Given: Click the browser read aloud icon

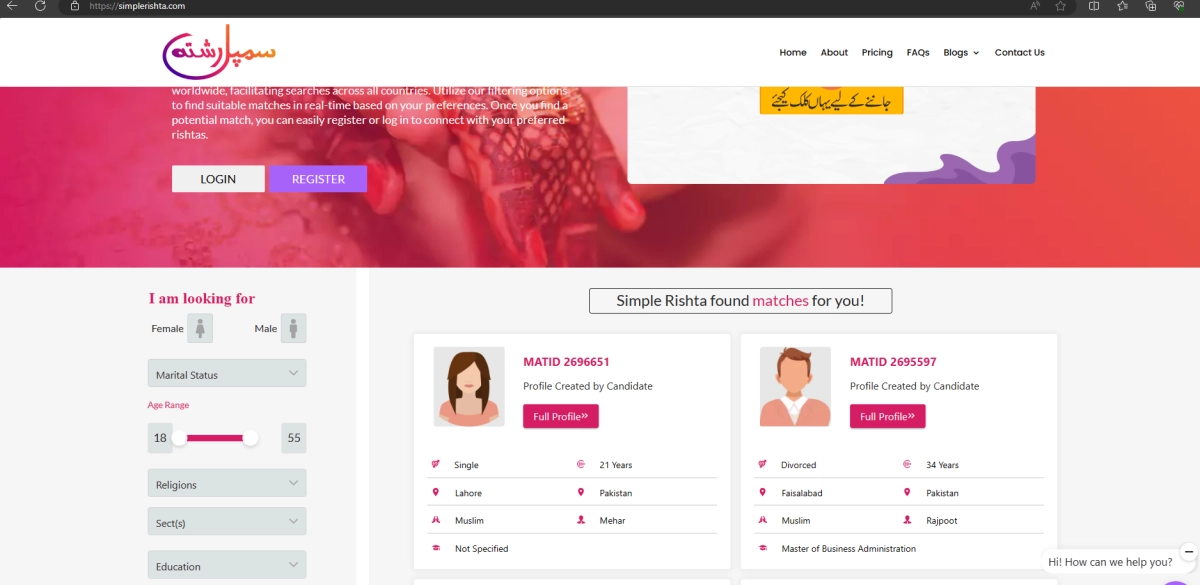Looking at the screenshot, I should 1035,6.
